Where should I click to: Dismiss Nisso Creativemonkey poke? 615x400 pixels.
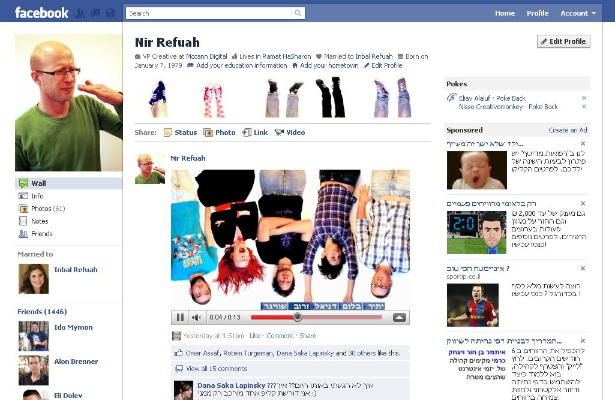point(584,106)
